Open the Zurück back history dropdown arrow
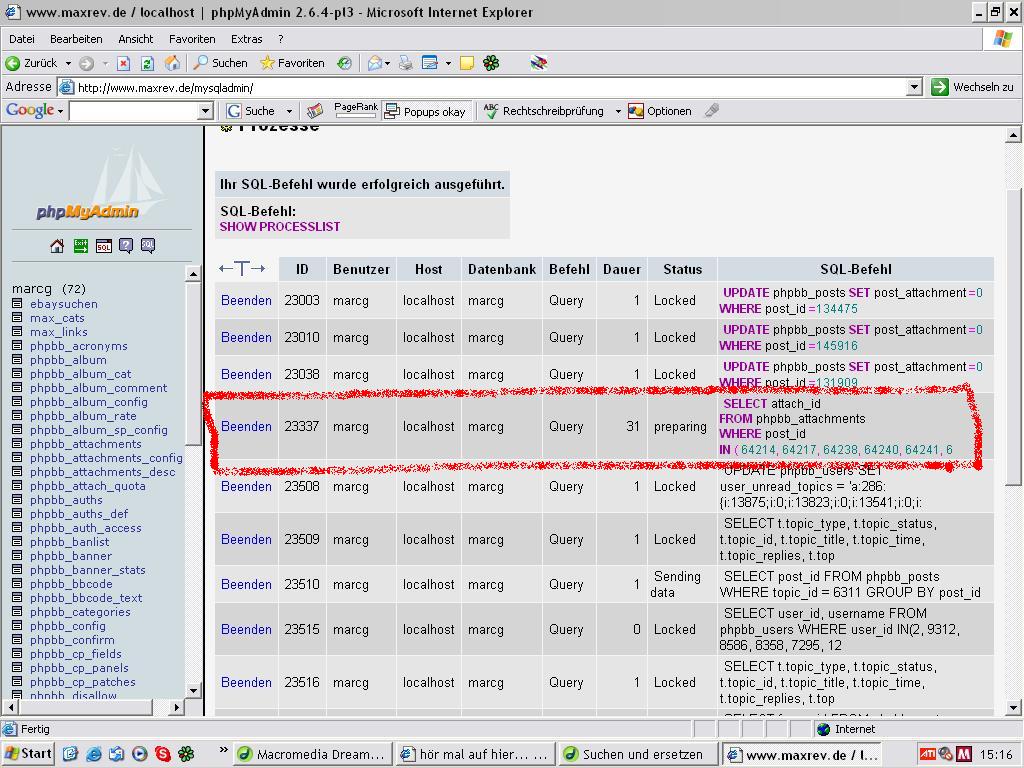This screenshot has width=1024, height=768. click(69, 63)
